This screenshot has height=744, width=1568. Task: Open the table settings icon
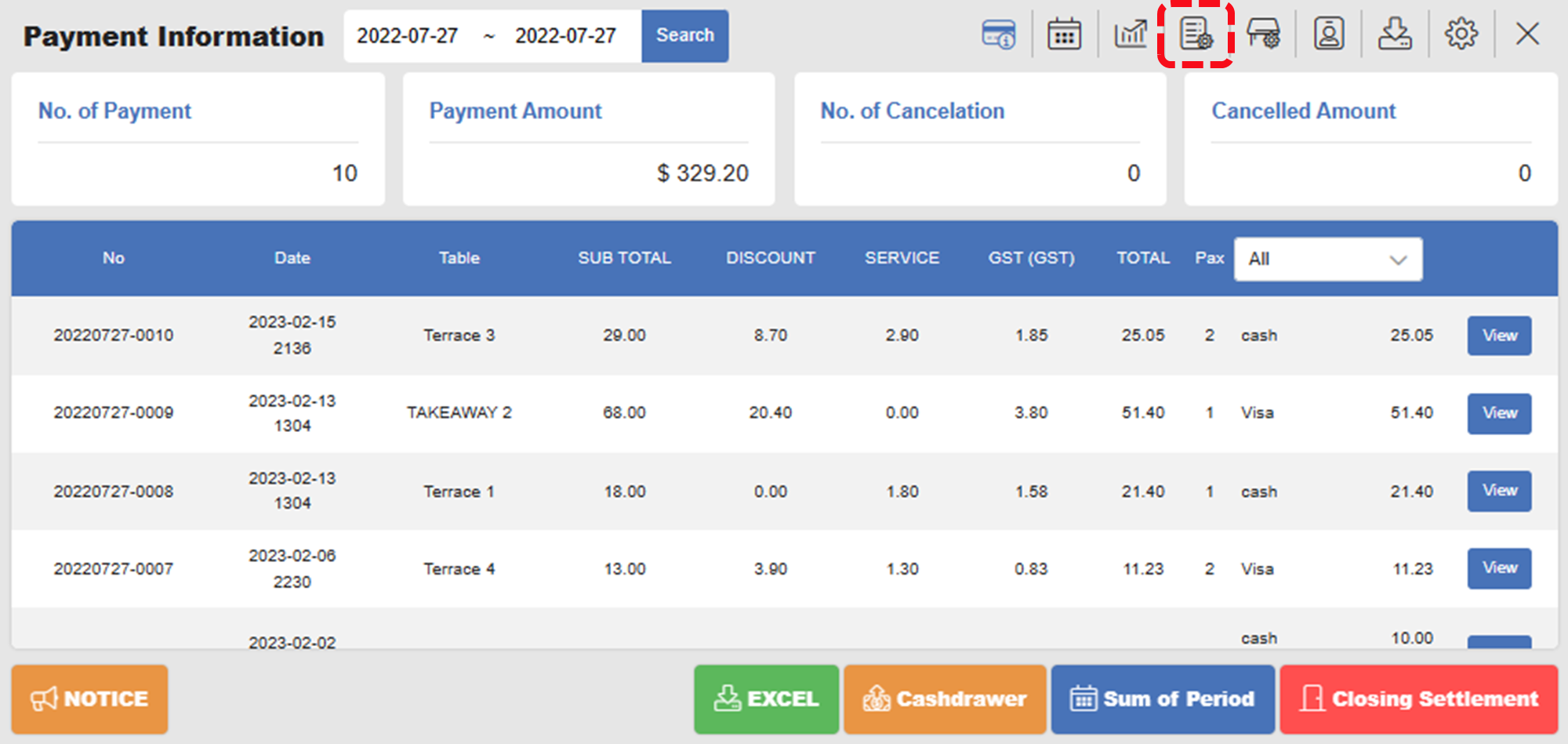tap(1263, 34)
